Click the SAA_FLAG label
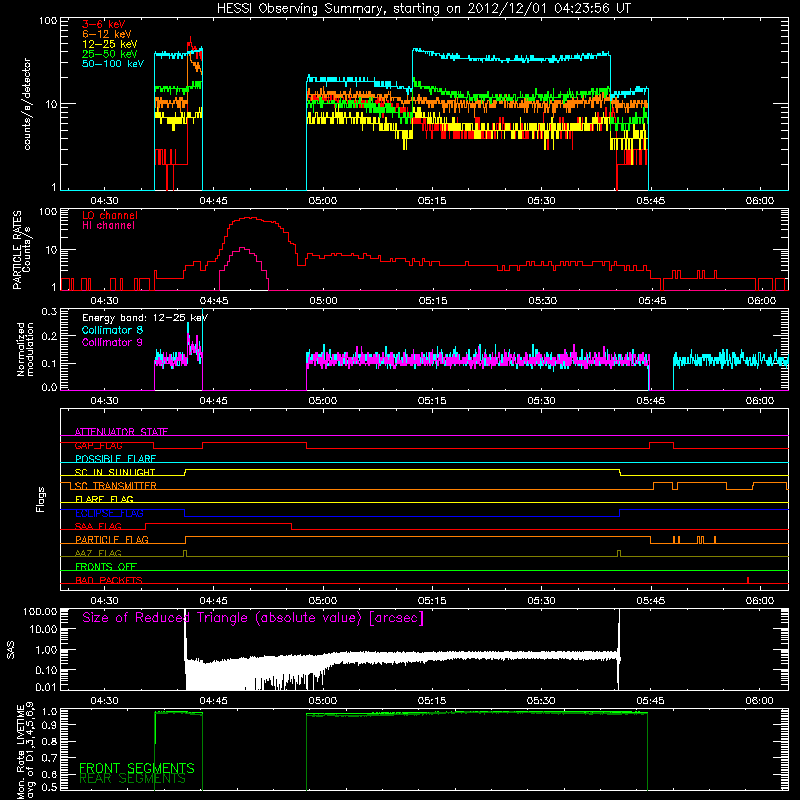Screen dimensions: 800x800 pos(98,526)
